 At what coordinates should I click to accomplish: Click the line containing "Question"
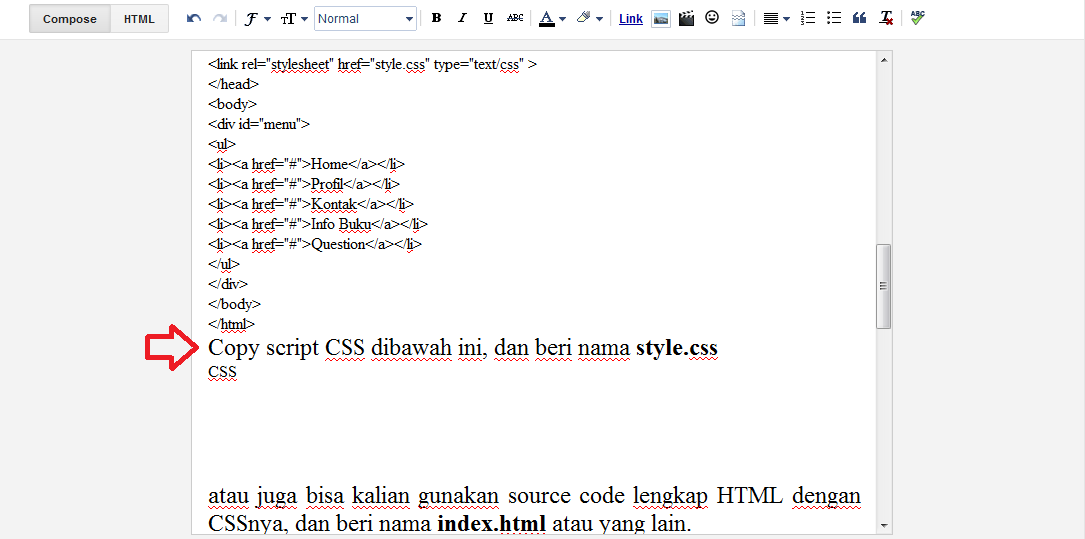point(315,244)
